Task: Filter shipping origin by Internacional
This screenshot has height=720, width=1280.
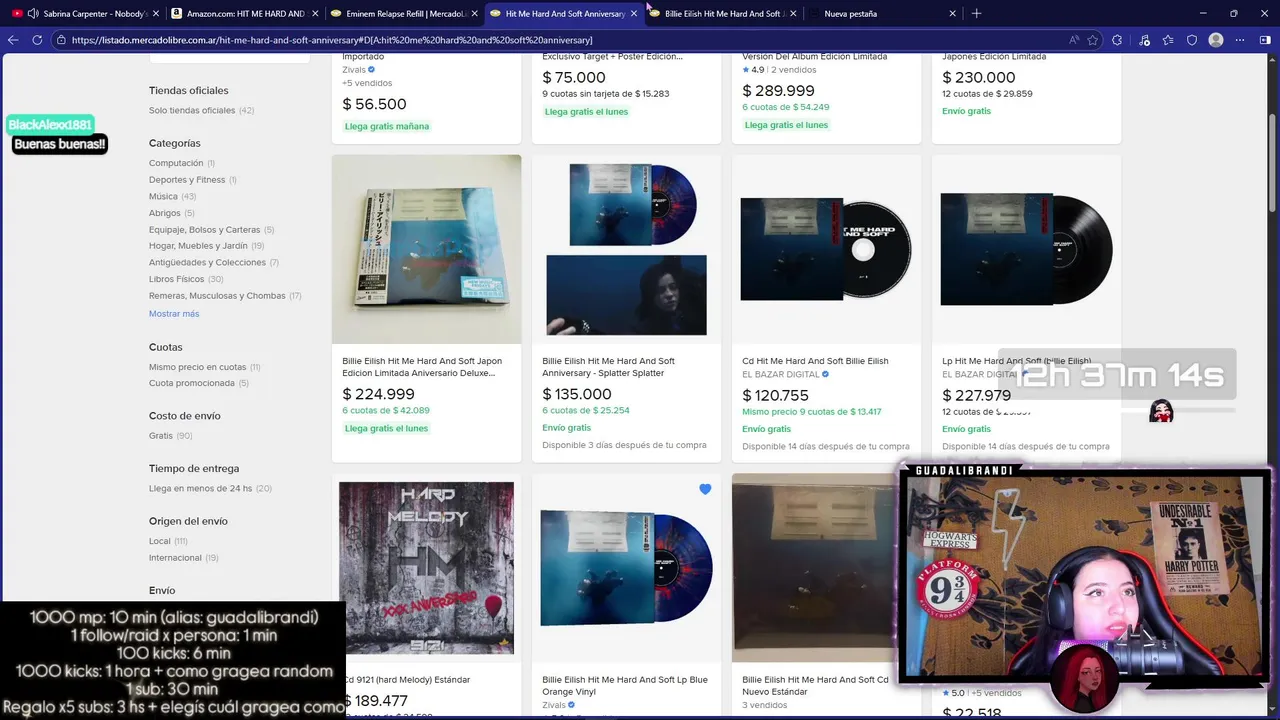Action: pyautogui.click(x=183, y=558)
